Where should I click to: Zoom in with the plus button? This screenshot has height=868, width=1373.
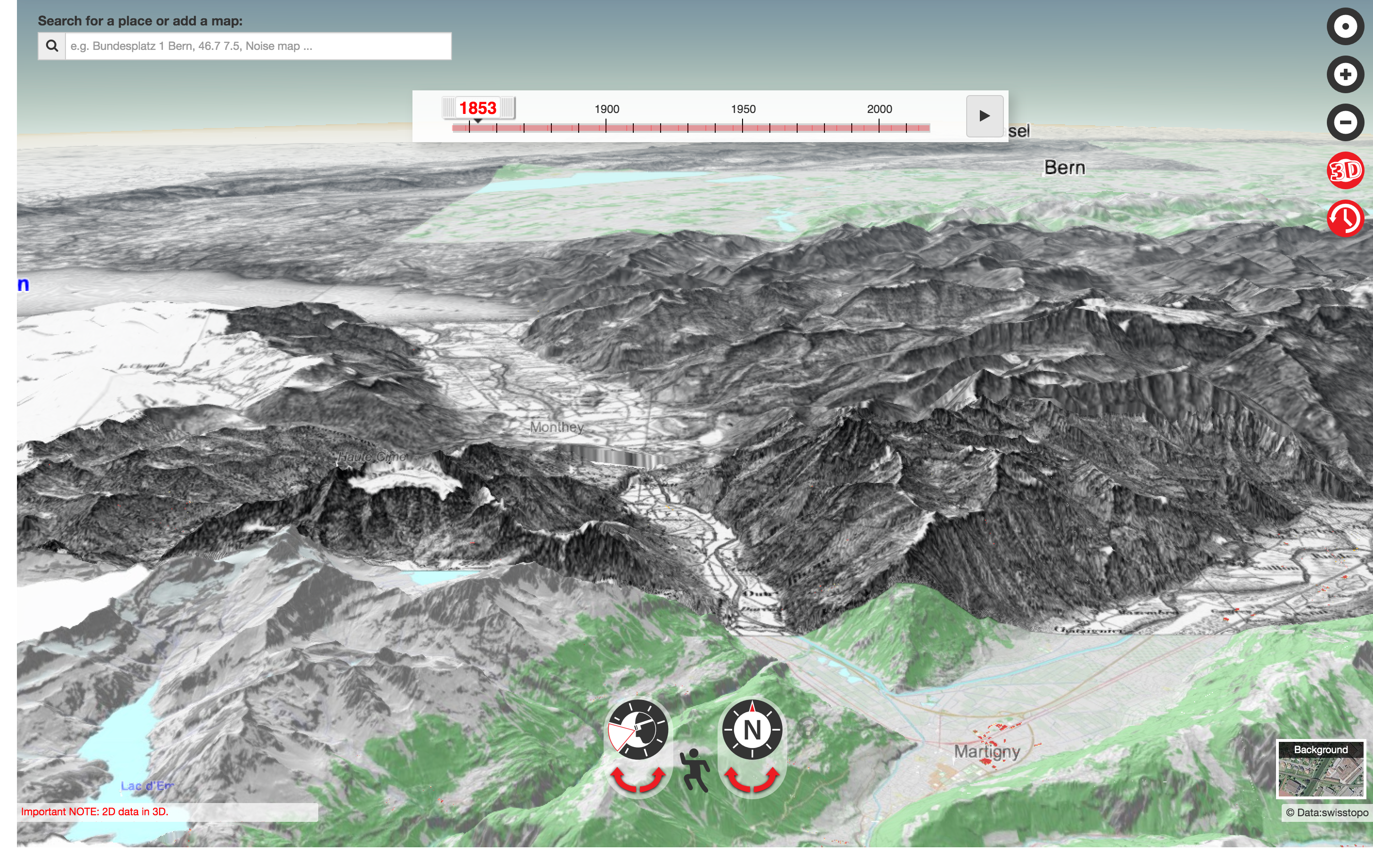1345,74
